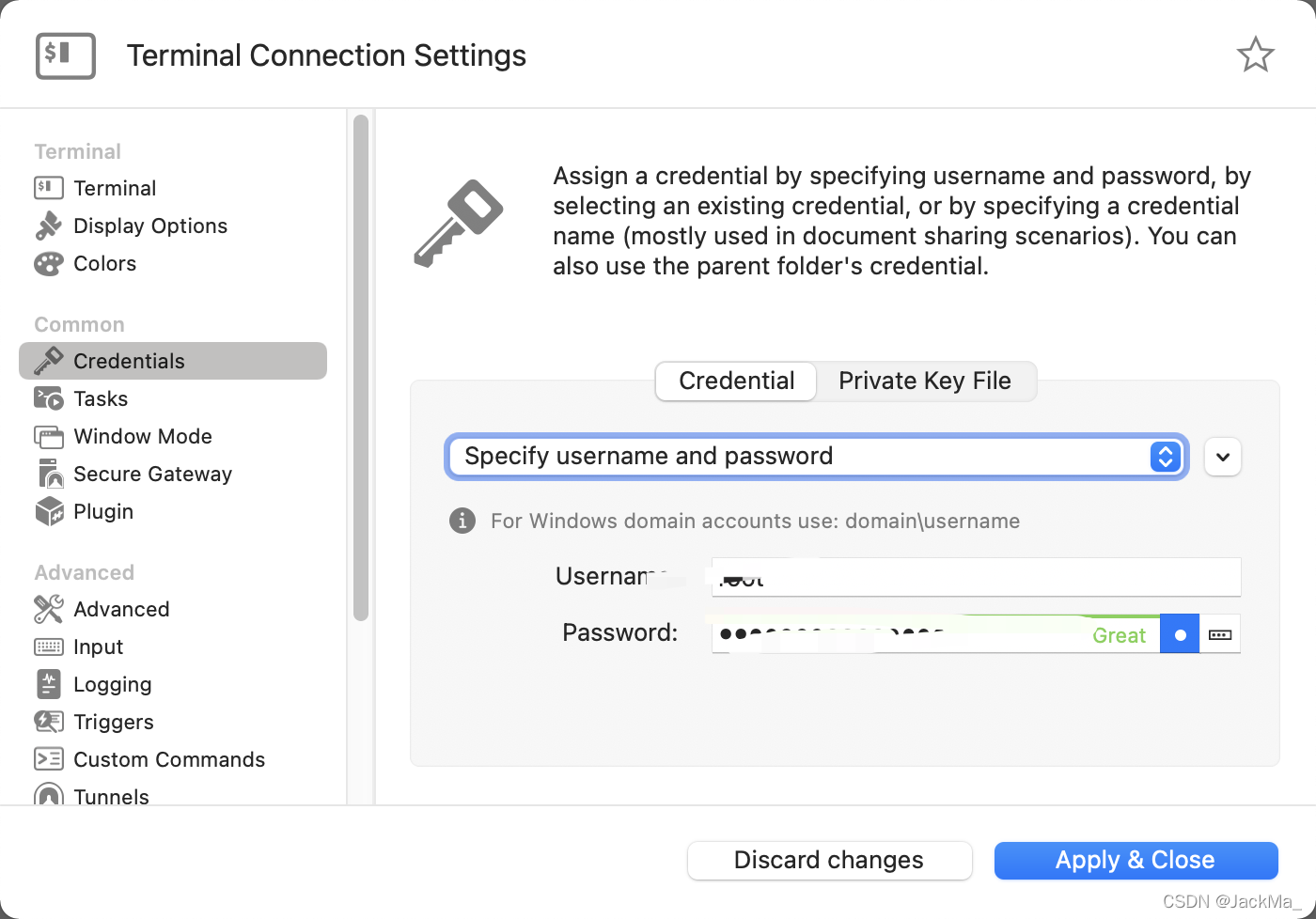Click the sidebar vertical scrollbar
The image size is (1316, 919).
(361, 366)
